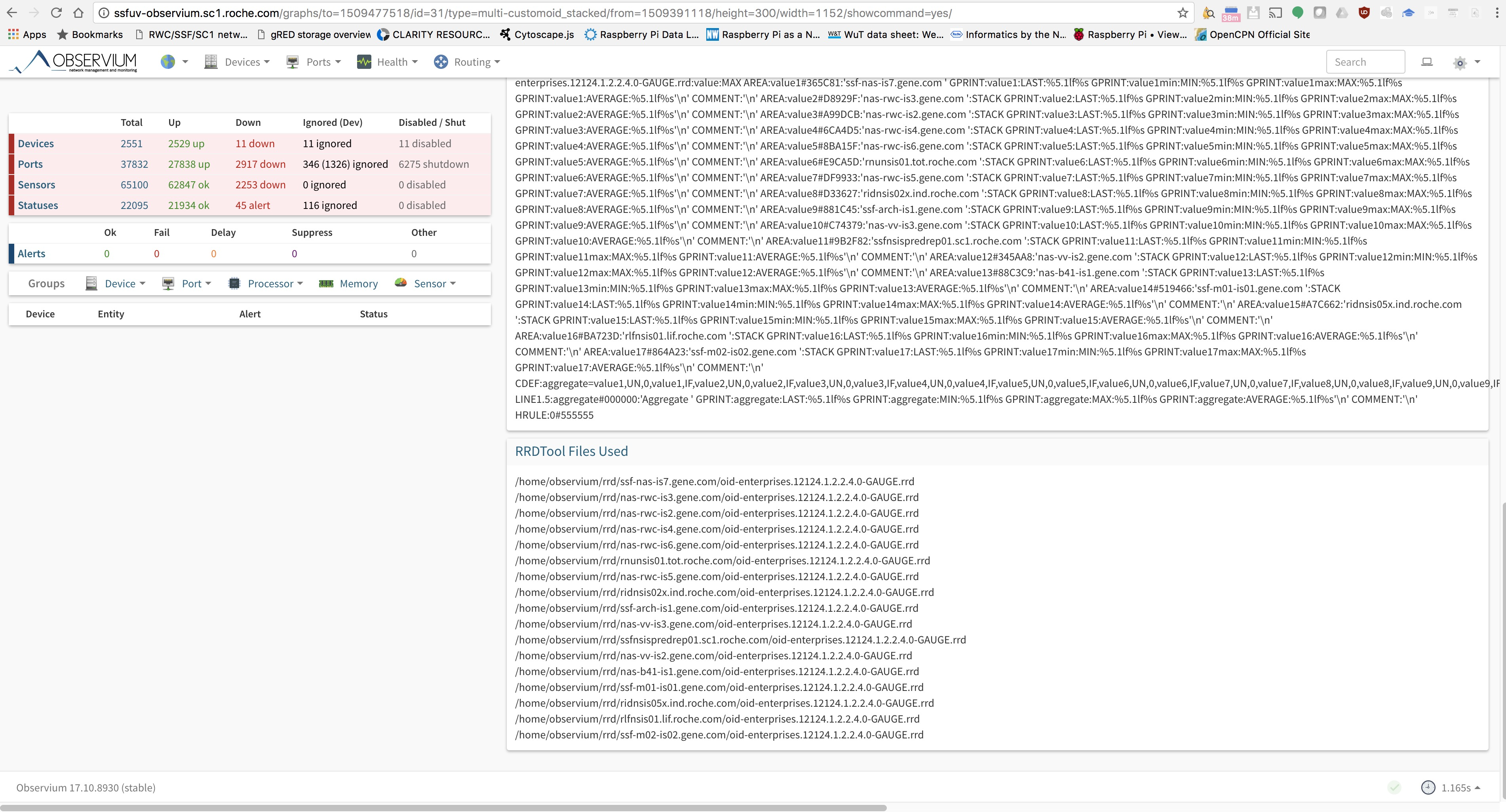Click the 38m timer extension icon

pyautogui.click(x=1230, y=13)
